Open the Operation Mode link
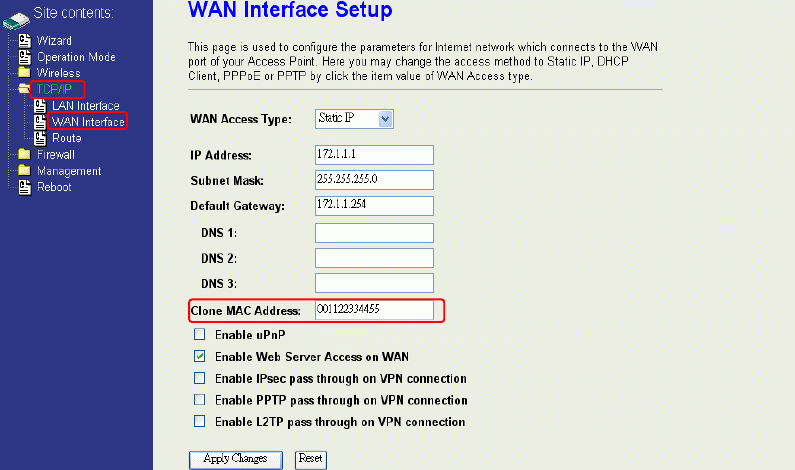795x470 pixels. click(x=76, y=57)
